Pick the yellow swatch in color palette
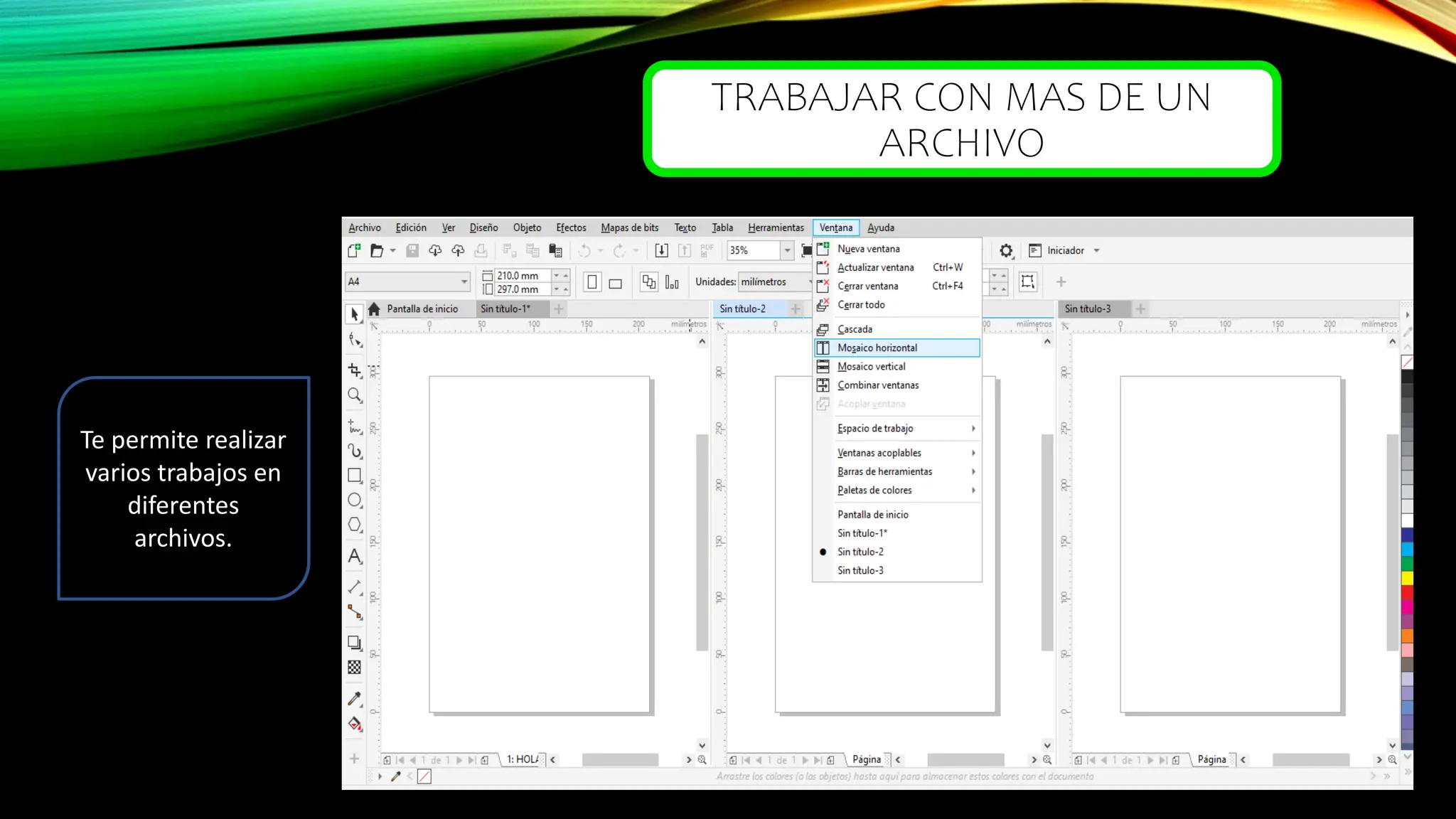The width and height of the screenshot is (1456, 819). (1407, 578)
